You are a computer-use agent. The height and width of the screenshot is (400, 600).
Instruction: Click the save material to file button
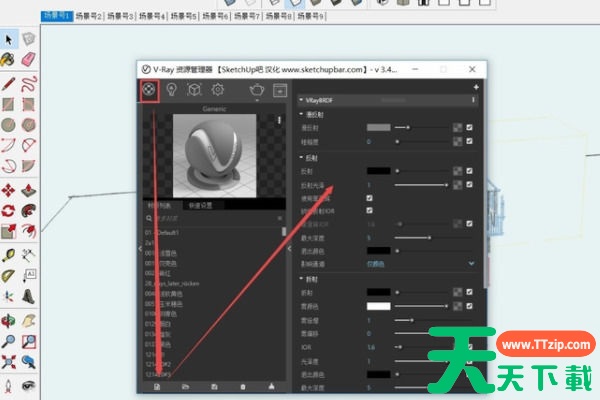(214, 387)
